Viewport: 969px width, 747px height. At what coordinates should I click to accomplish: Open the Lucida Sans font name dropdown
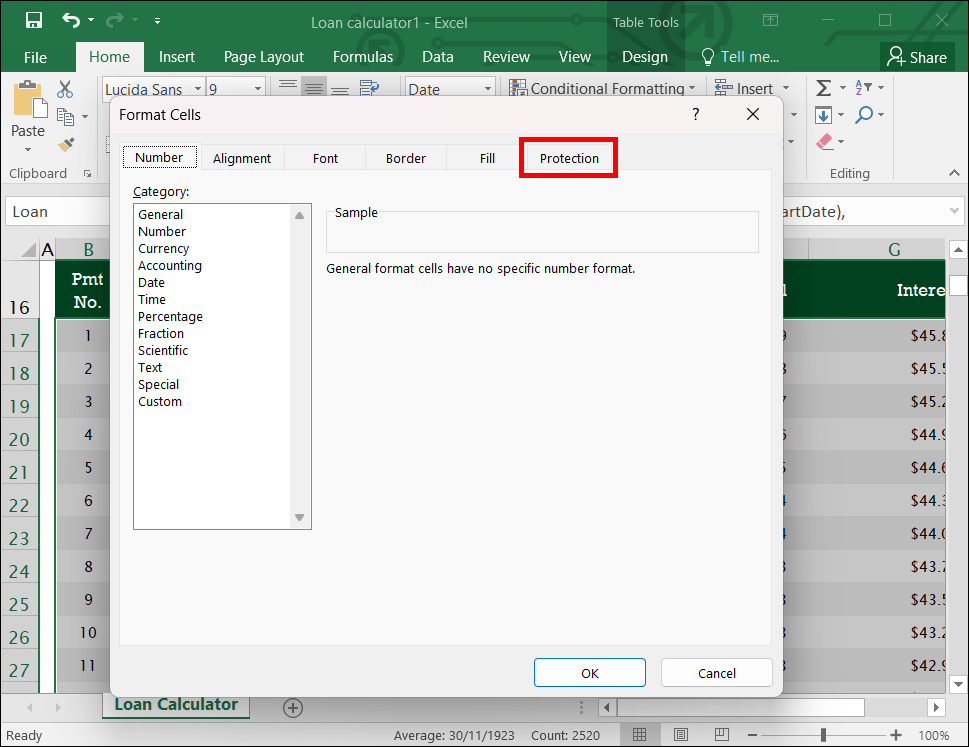coord(196,89)
